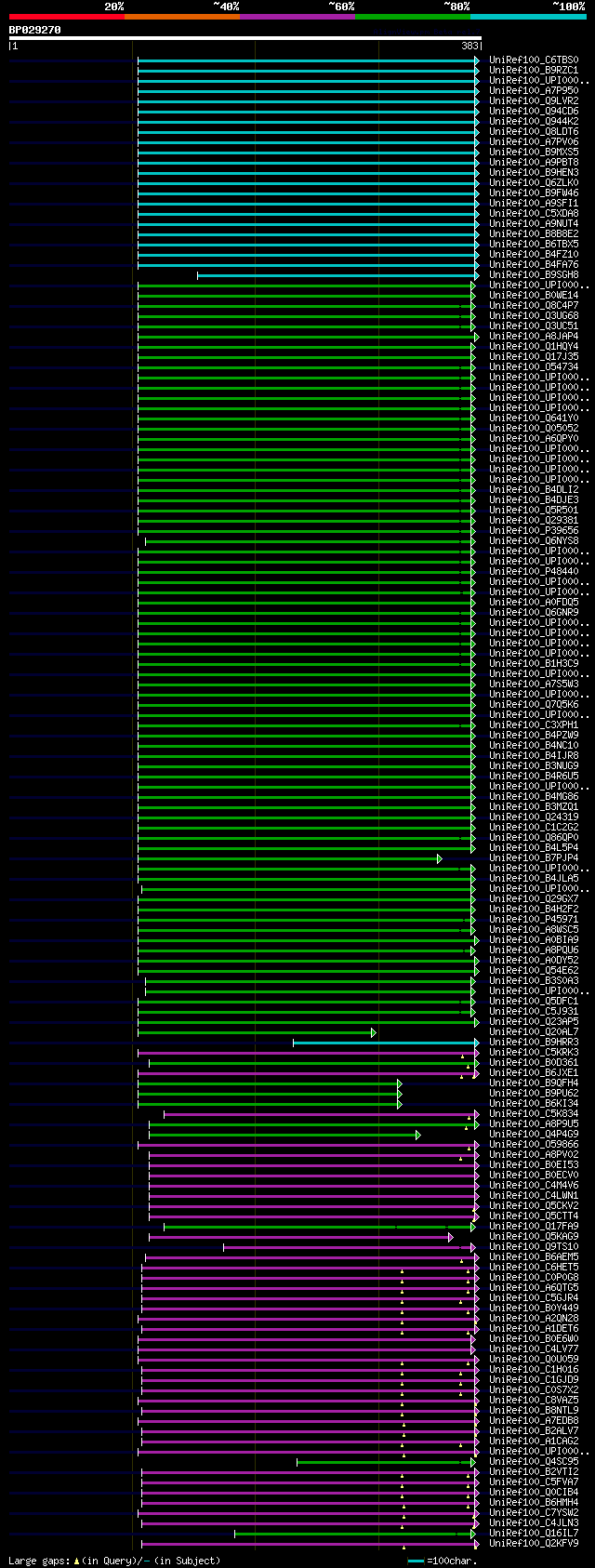The image size is (595, 1568).
Task: Select the UniRef100_Q1HQY4 entry
Action: pyautogui.click(x=534, y=347)
